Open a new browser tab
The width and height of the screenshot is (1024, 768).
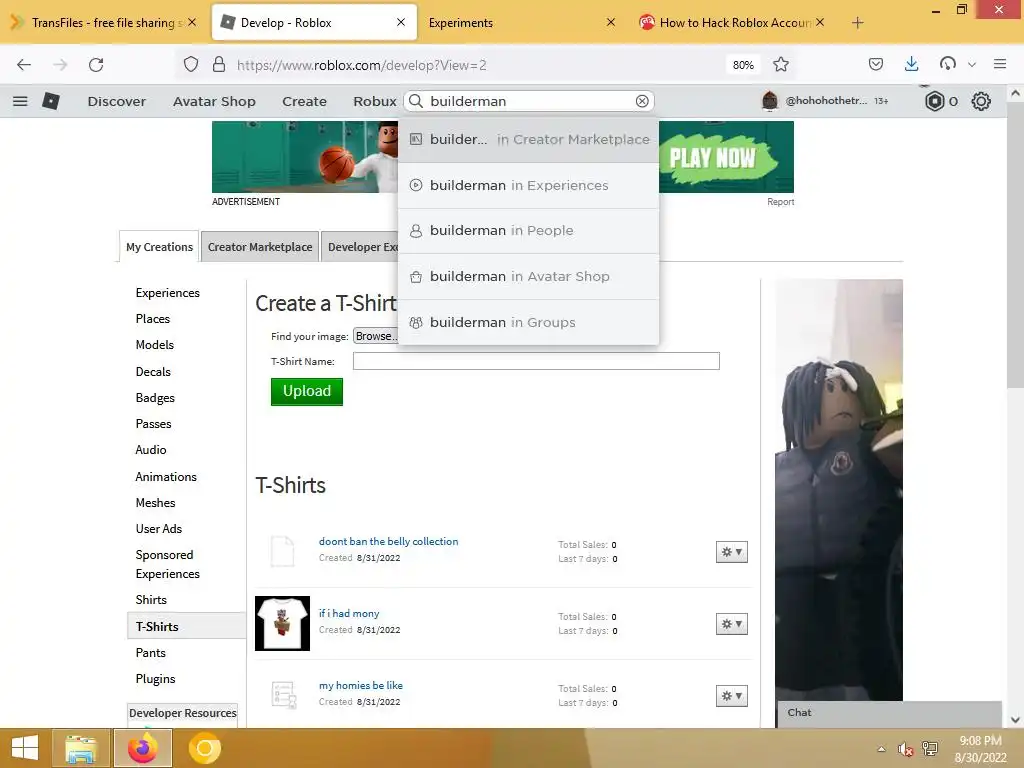click(x=857, y=23)
